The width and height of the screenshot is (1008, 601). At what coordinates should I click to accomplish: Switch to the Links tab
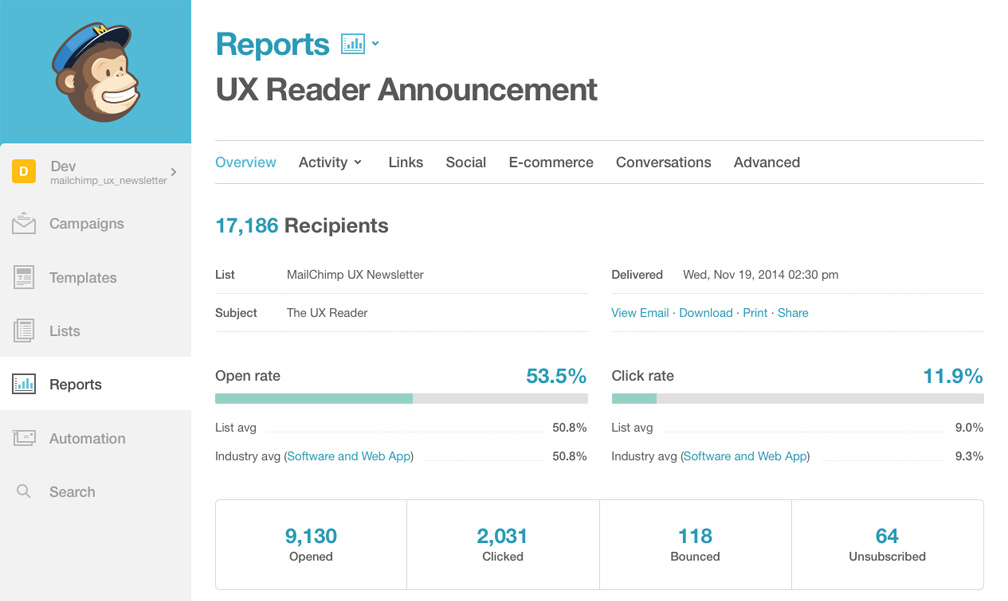pyautogui.click(x=405, y=162)
